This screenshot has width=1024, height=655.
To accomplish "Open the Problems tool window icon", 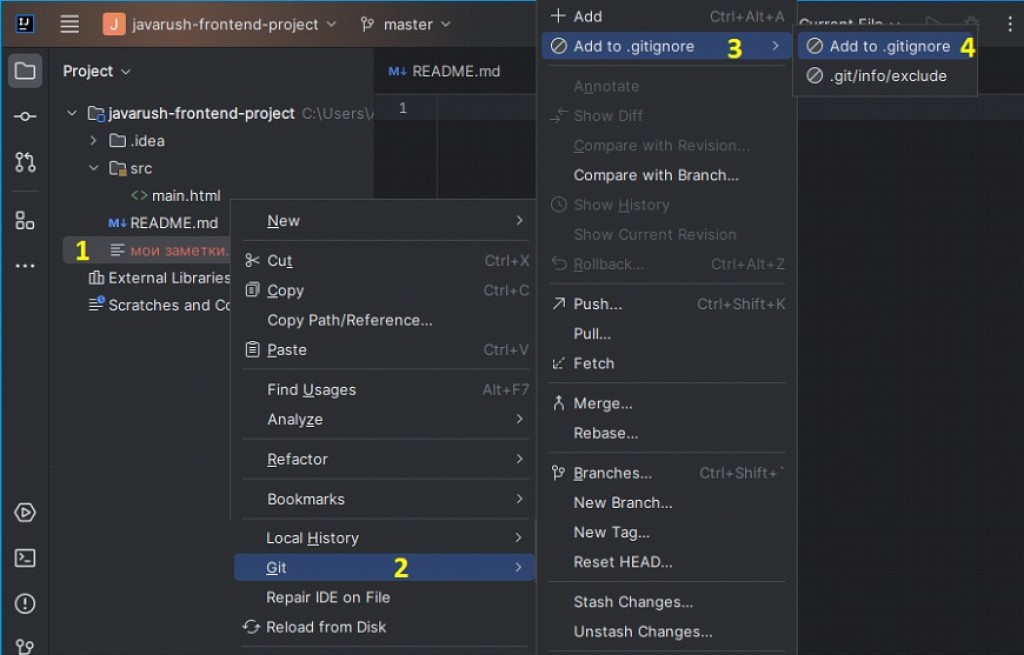I will [25, 603].
